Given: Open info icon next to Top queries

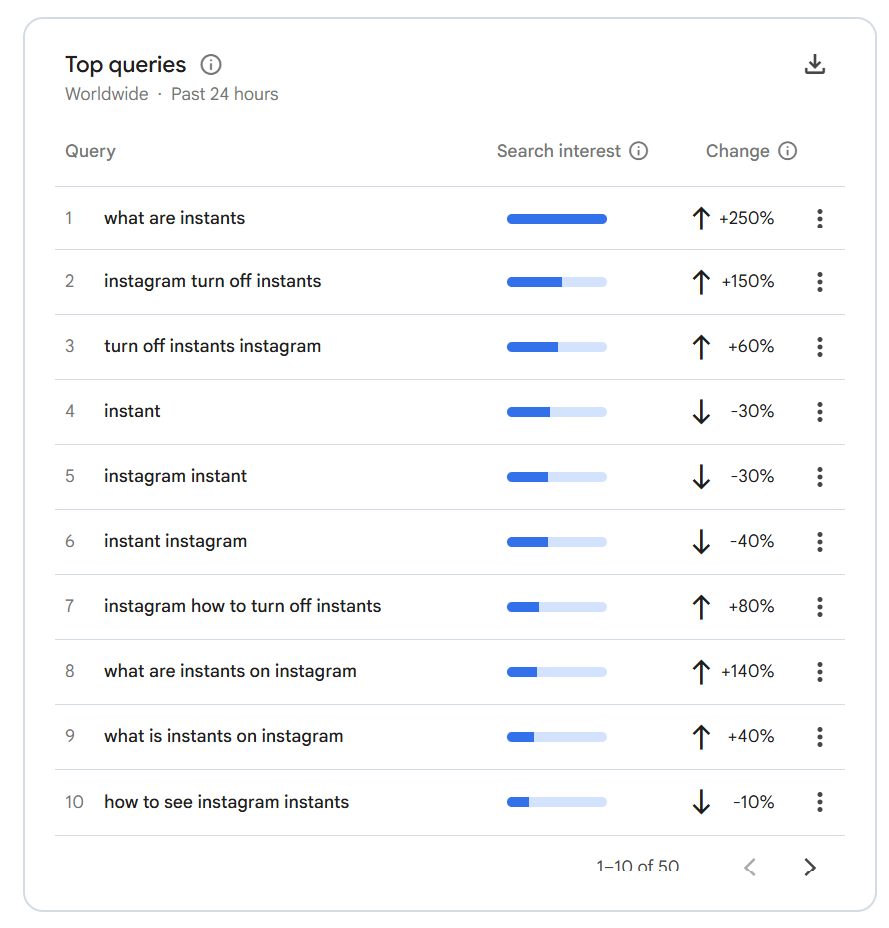Looking at the screenshot, I should click(x=211, y=65).
